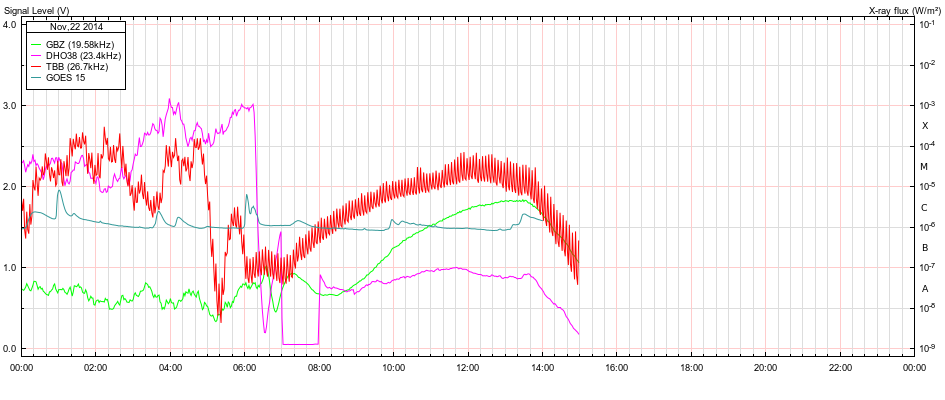Click the TBB signal peak near 12:00
Image resolution: width=945 pixels, height=400 pixels.
[x=463, y=155]
